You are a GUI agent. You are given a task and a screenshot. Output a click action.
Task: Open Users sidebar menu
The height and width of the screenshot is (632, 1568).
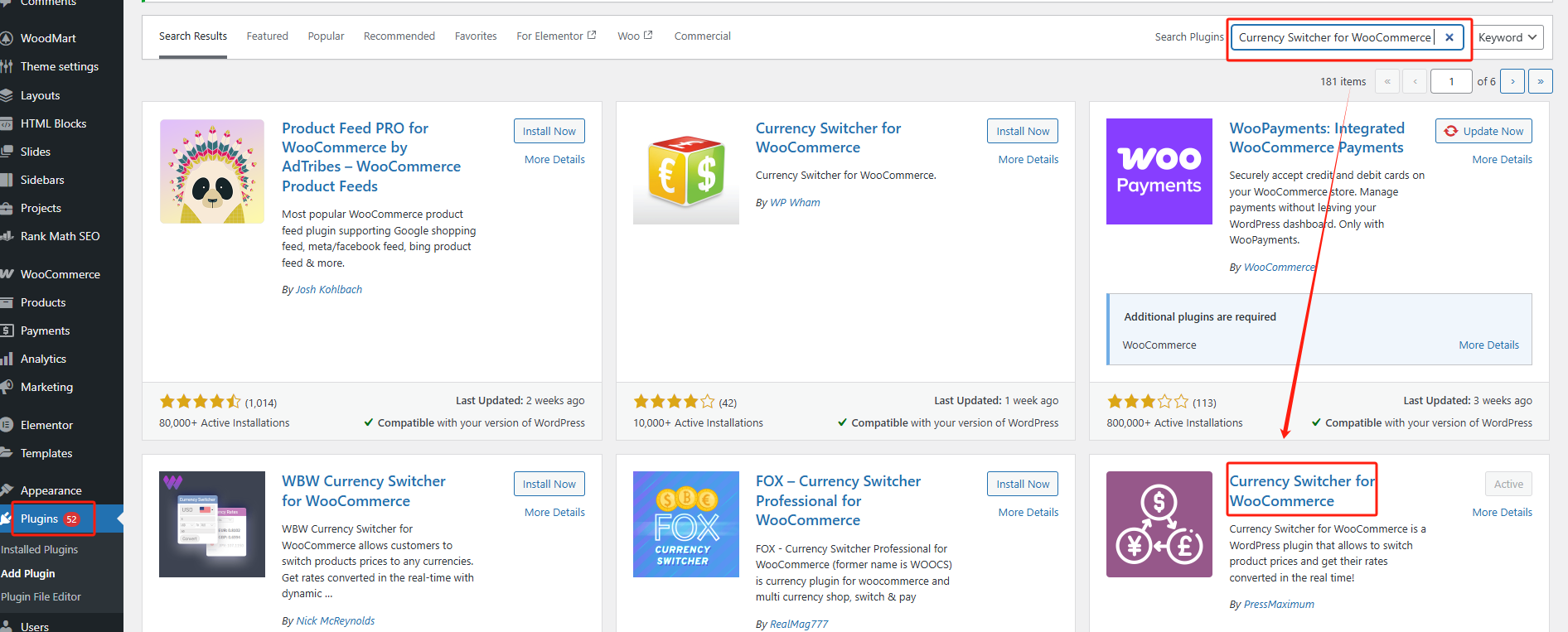35,626
